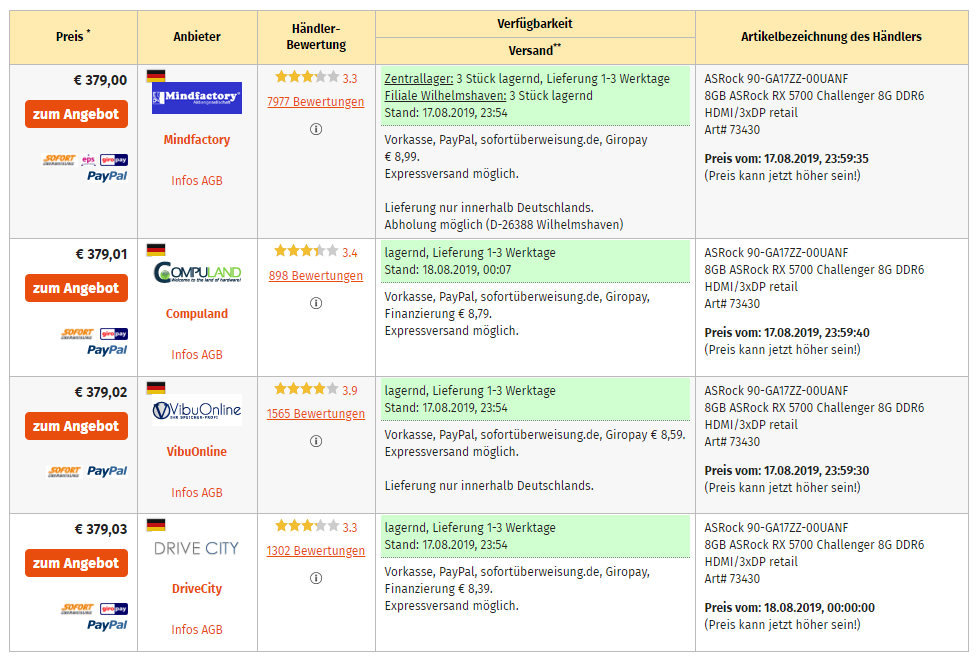Open the € 379,02 offer via zum Angebot

coord(76,426)
